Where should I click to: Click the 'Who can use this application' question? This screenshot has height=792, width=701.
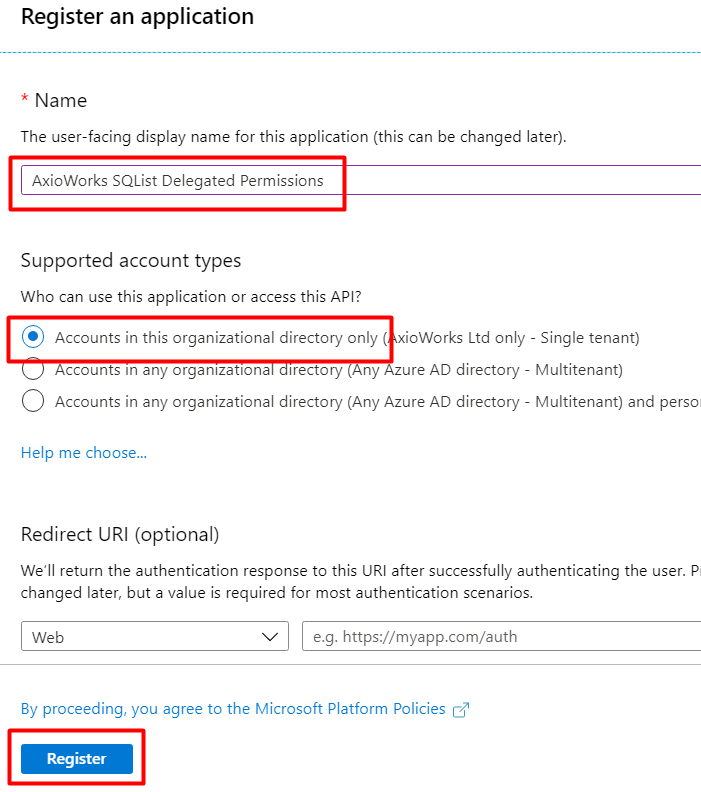pos(191,296)
